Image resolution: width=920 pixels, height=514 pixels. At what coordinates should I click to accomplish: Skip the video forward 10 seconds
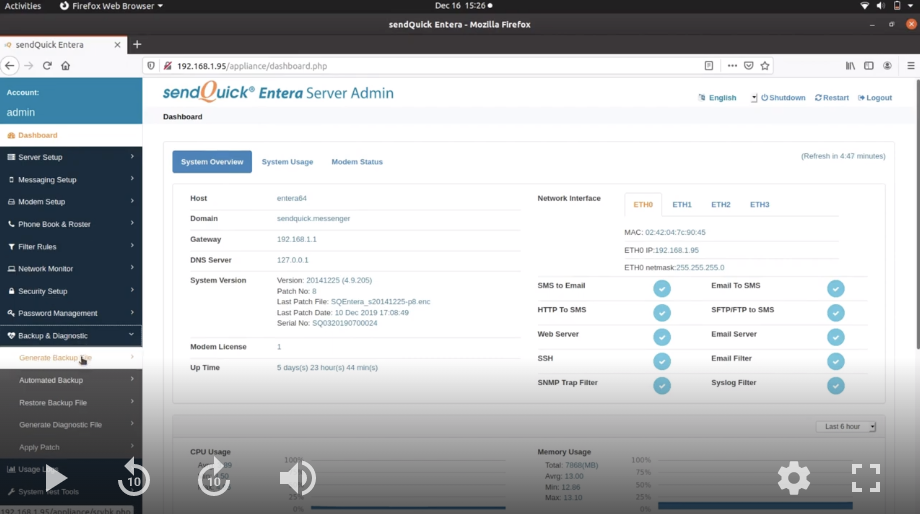click(x=214, y=478)
